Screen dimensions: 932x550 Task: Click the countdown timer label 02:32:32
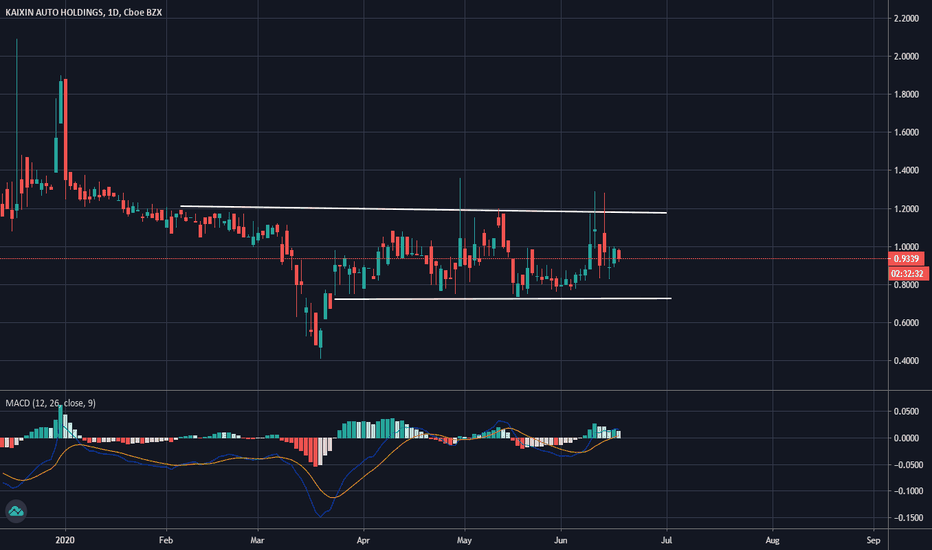tap(907, 274)
